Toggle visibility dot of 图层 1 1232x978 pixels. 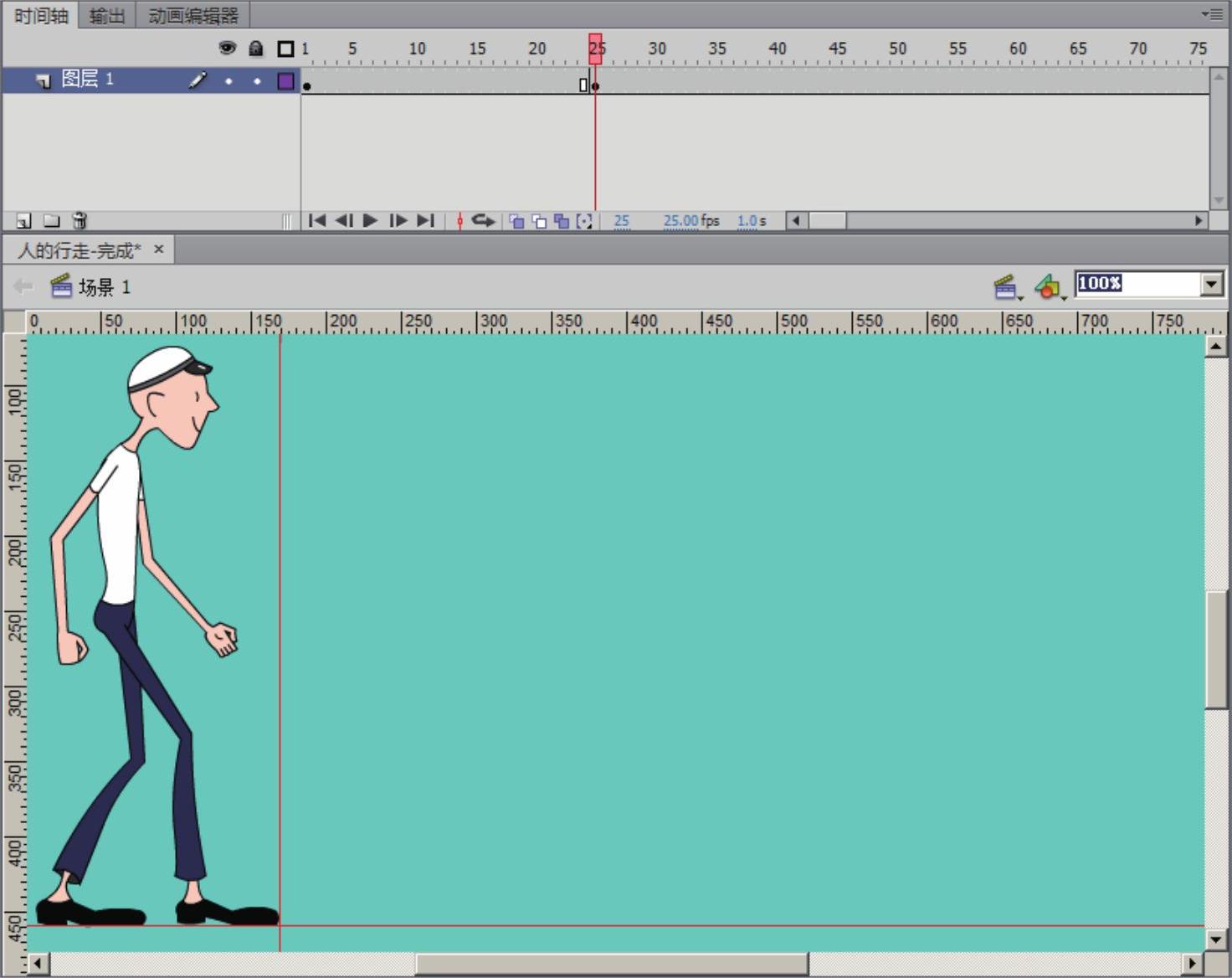coord(228,81)
